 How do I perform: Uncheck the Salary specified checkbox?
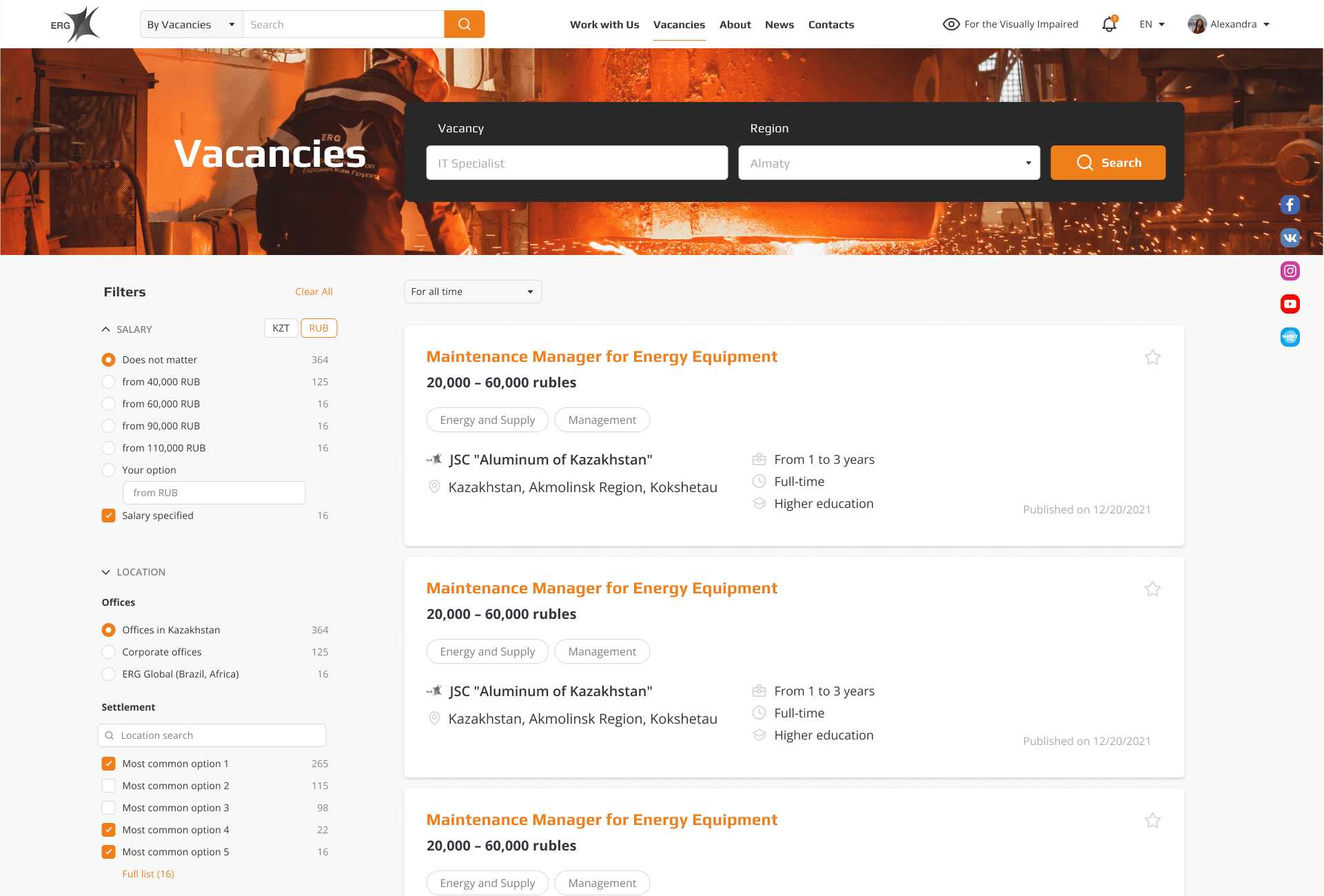coord(109,516)
